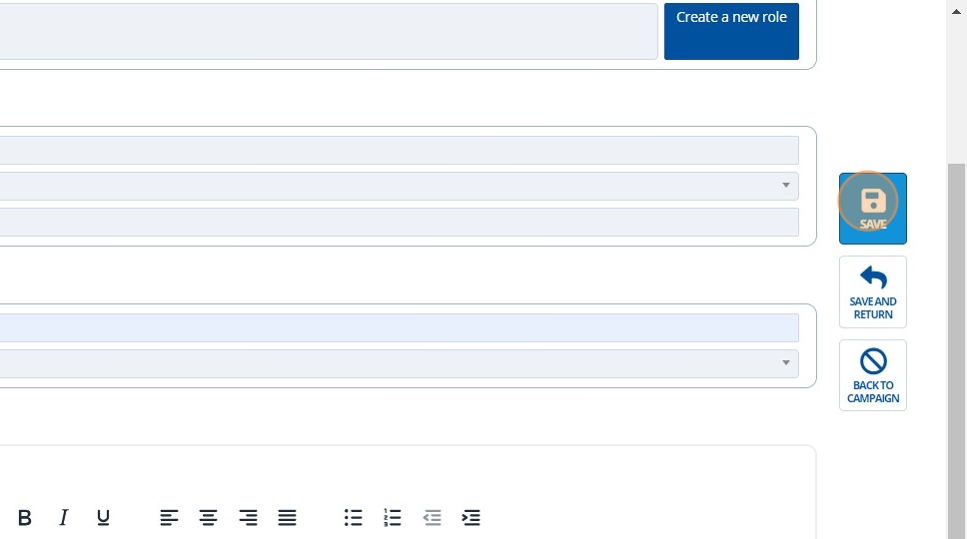Screen dimensions: 967x539
Task: Click the Save floppy disk button
Action: [872, 208]
